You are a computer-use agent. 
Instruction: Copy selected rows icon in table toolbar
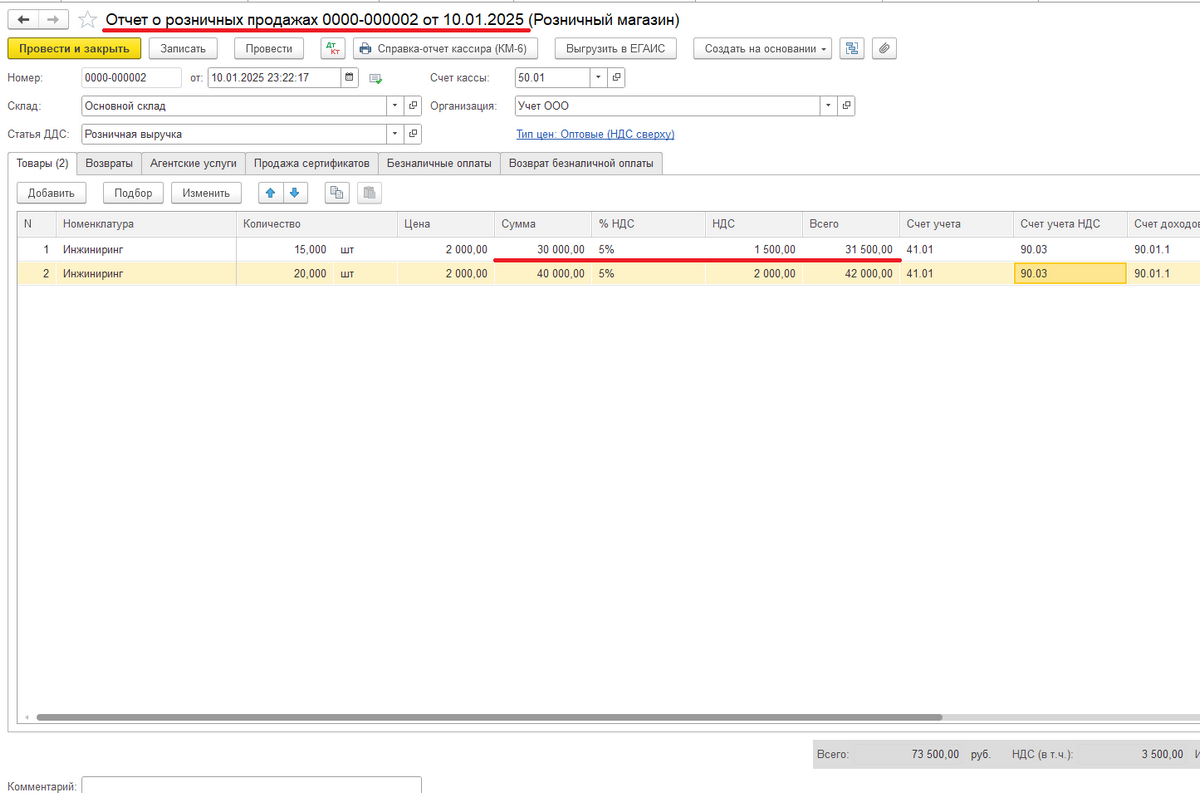tap(337, 193)
